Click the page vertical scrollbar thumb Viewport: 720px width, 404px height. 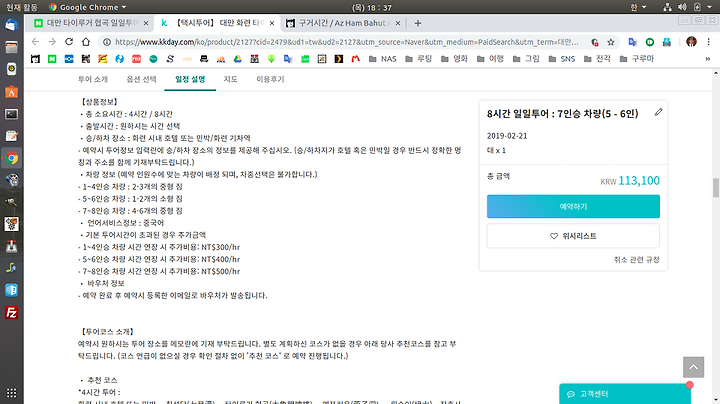[x=715, y=187]
